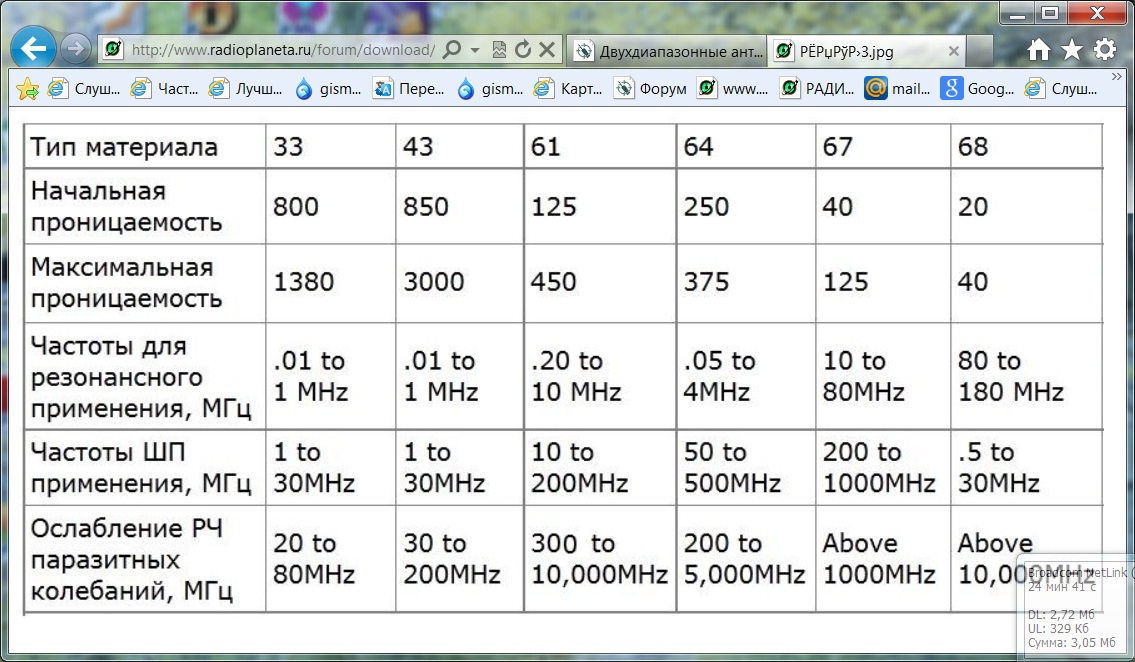Click the search magnifier in the address bar
The image size is (1135, 662).
pyautogui.click(x=452, y=50)
